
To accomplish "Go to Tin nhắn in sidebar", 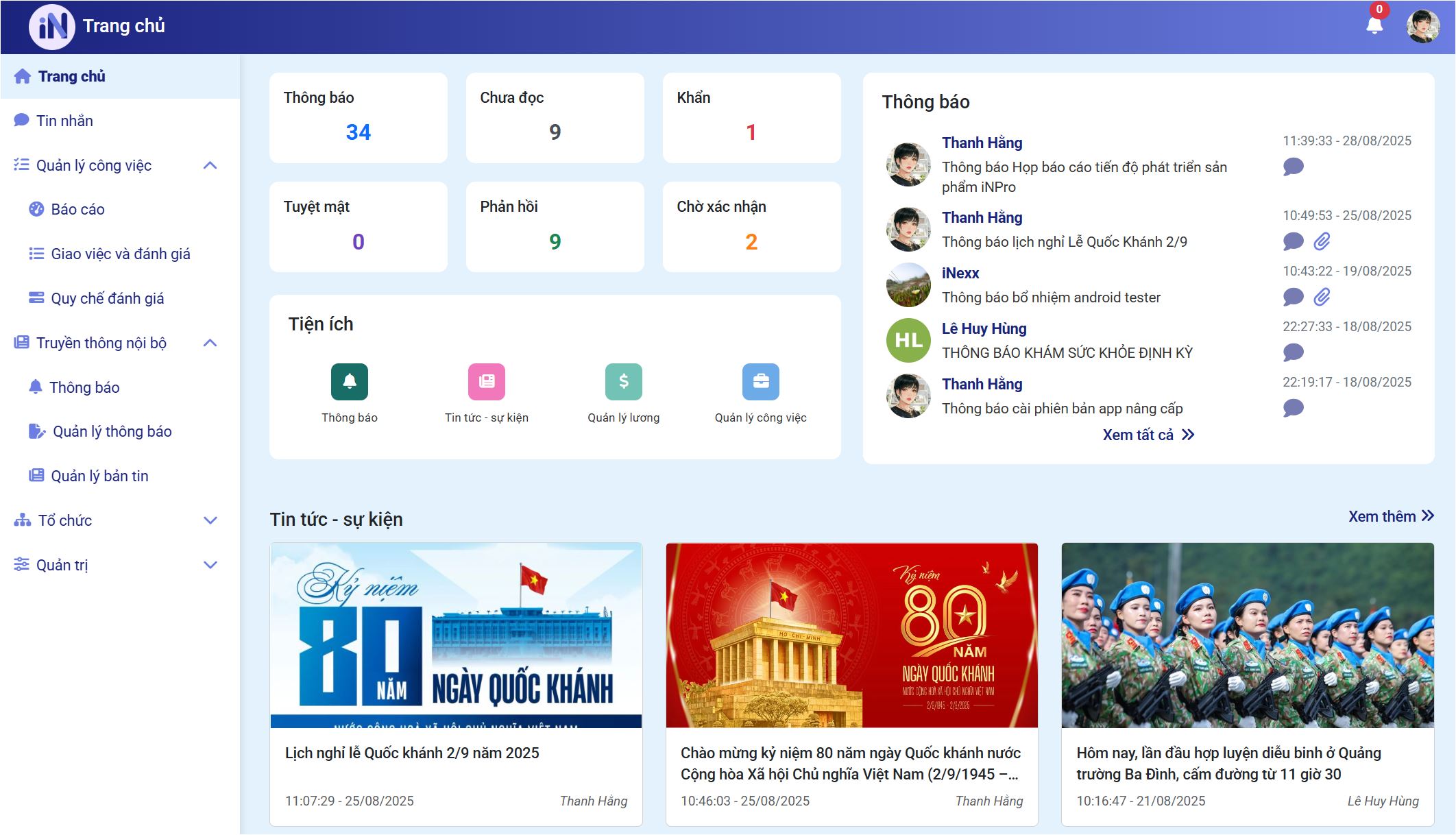I will click(64, 121).
